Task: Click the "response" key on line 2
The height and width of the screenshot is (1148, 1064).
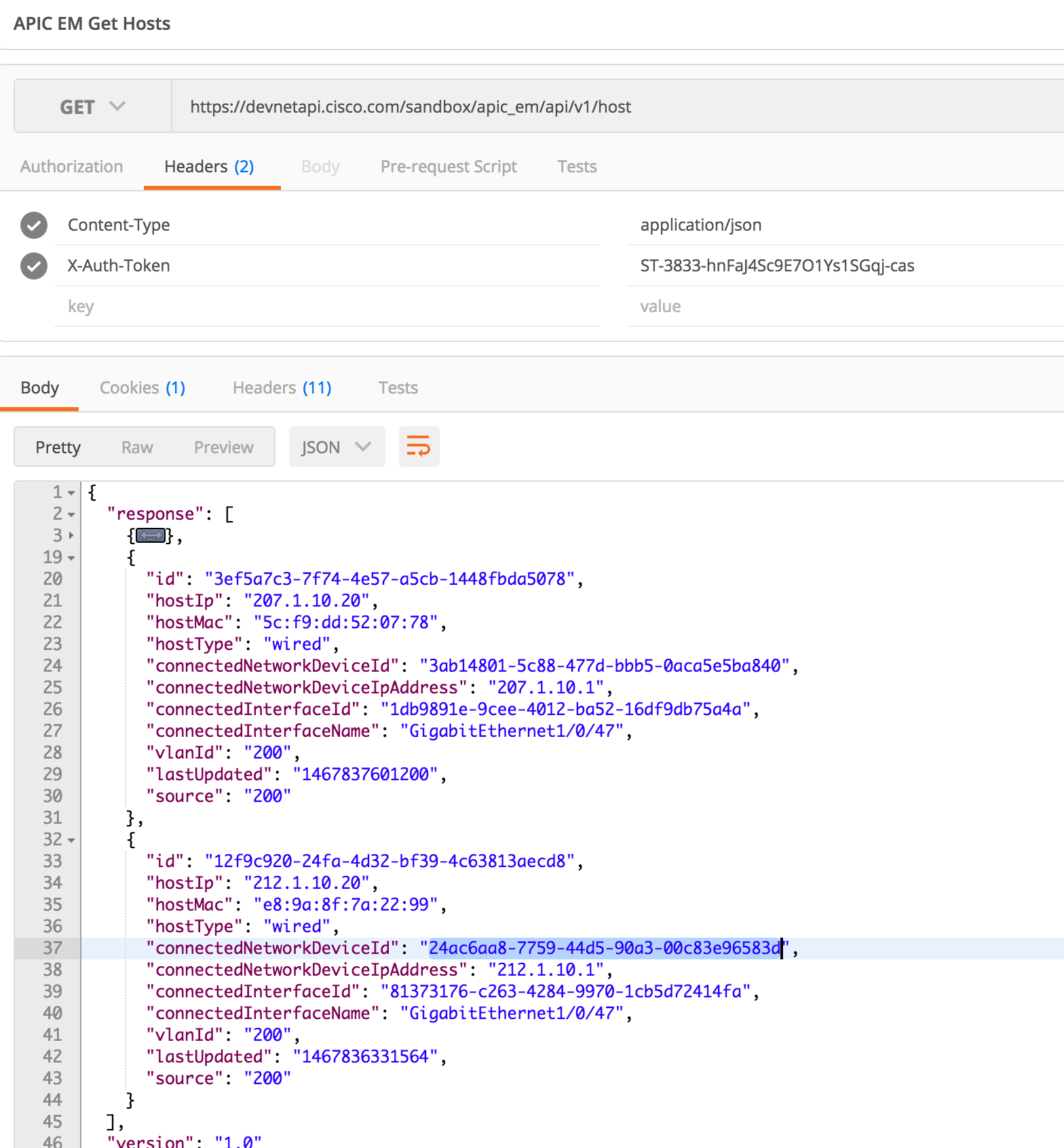Action: (155, 514)
